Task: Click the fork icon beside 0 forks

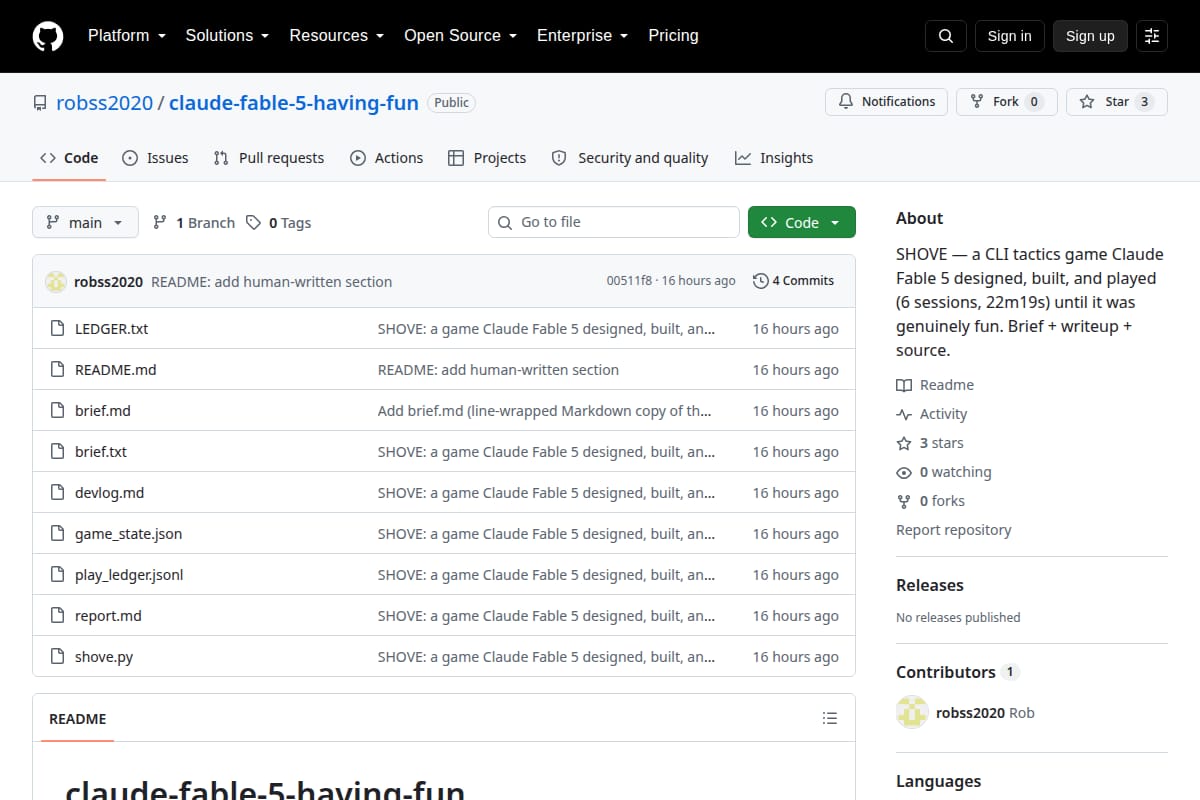Action: 904,501
